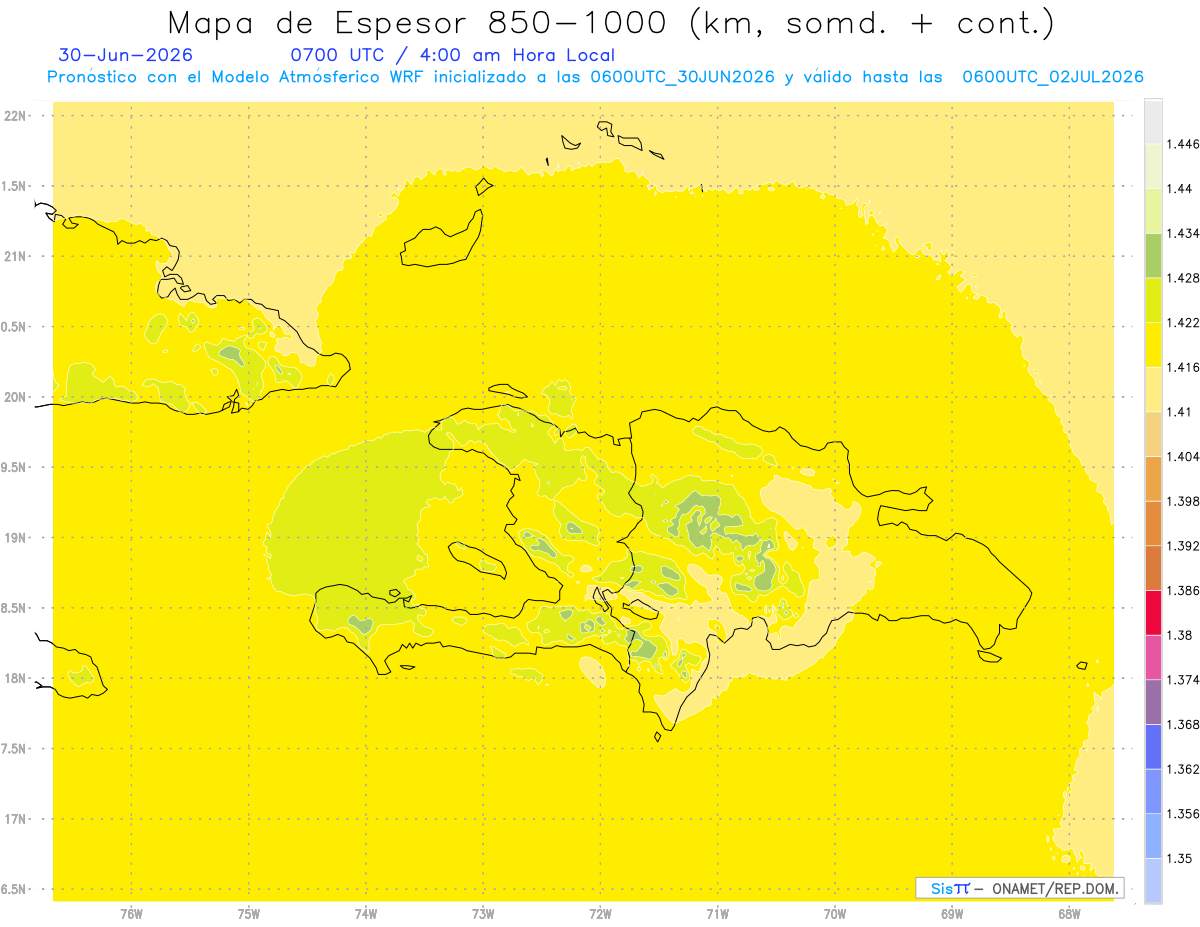The width and height of the screenshot is (1200, 927).
Task: Click the "68W" longitude label
Action: coord(1069,914)
